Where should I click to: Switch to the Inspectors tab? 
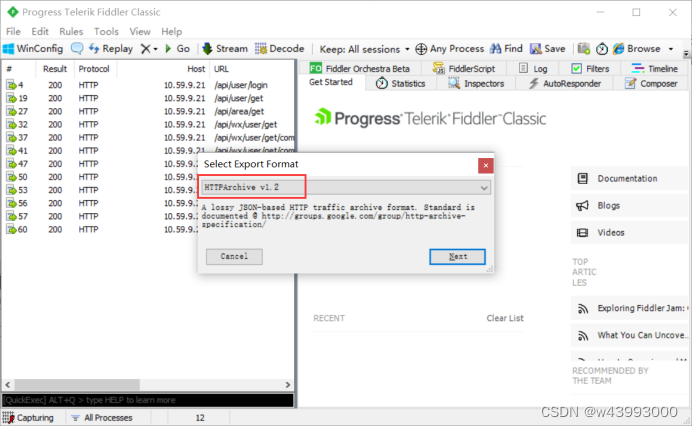(x=476, y=84)
